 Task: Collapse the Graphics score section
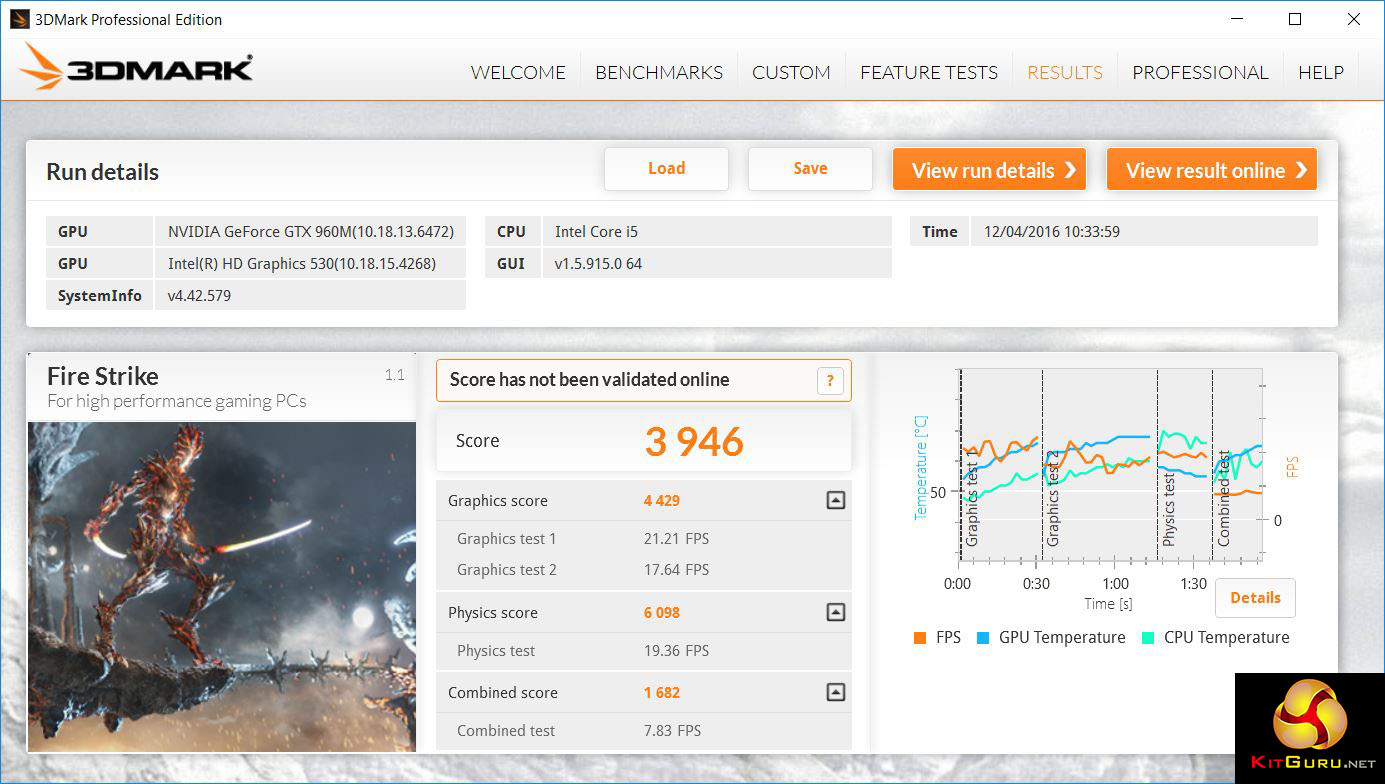836,501
